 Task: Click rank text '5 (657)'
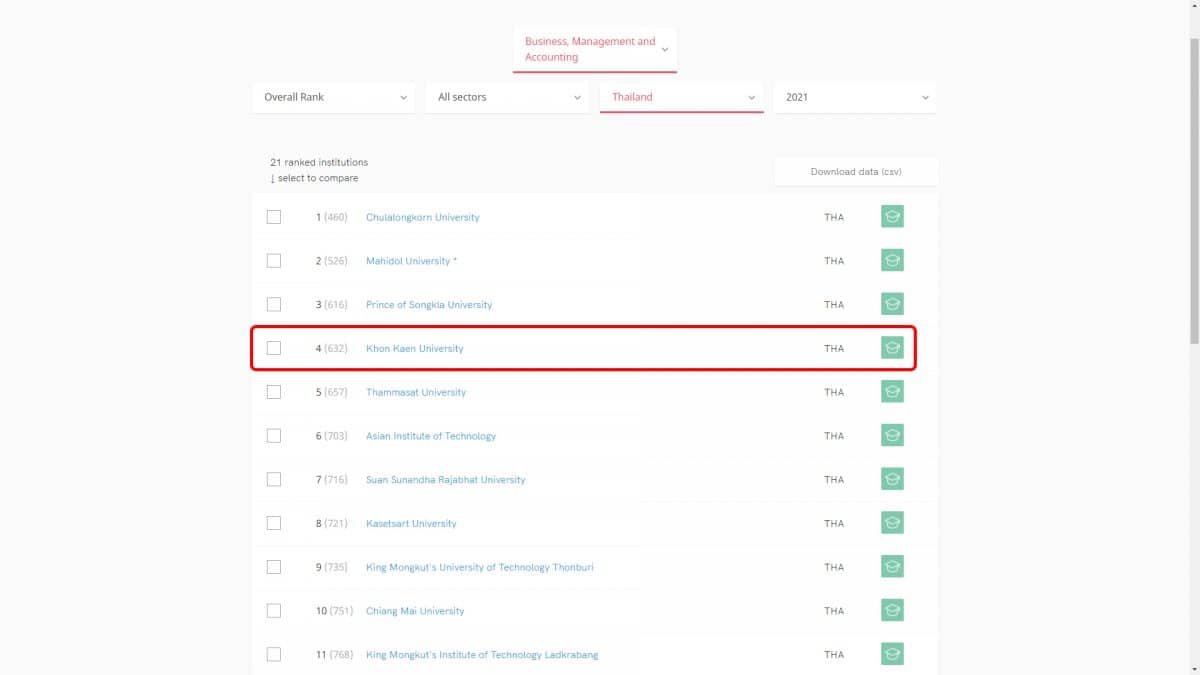(x=332, y=392)
